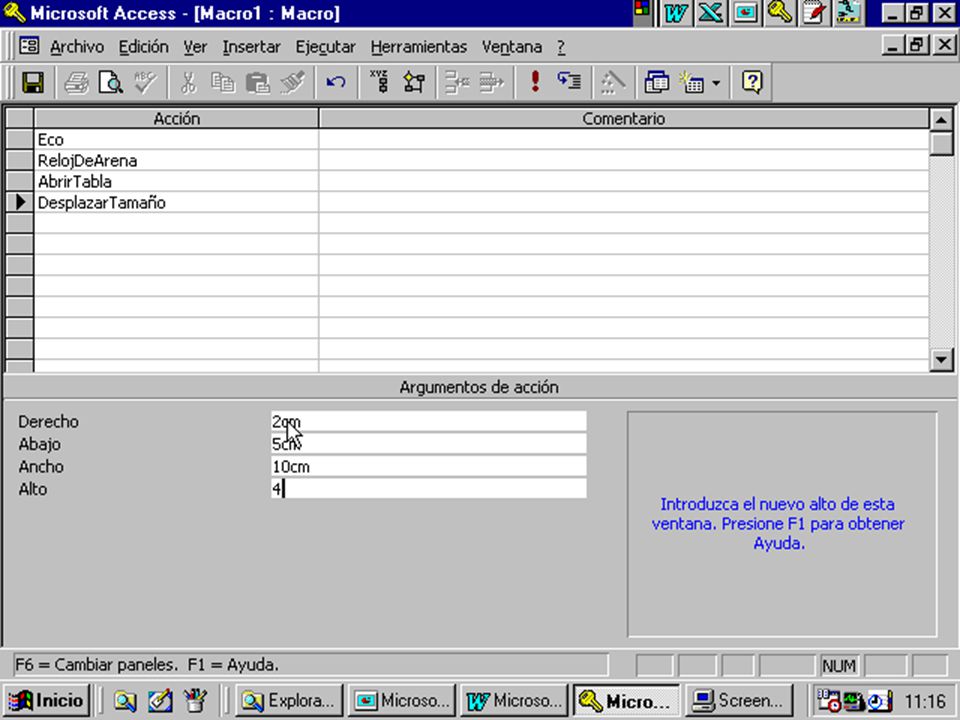Toggle Single Step mode icon
The width and height of the screenshot is (960, 720).
(x=569, y=82)
